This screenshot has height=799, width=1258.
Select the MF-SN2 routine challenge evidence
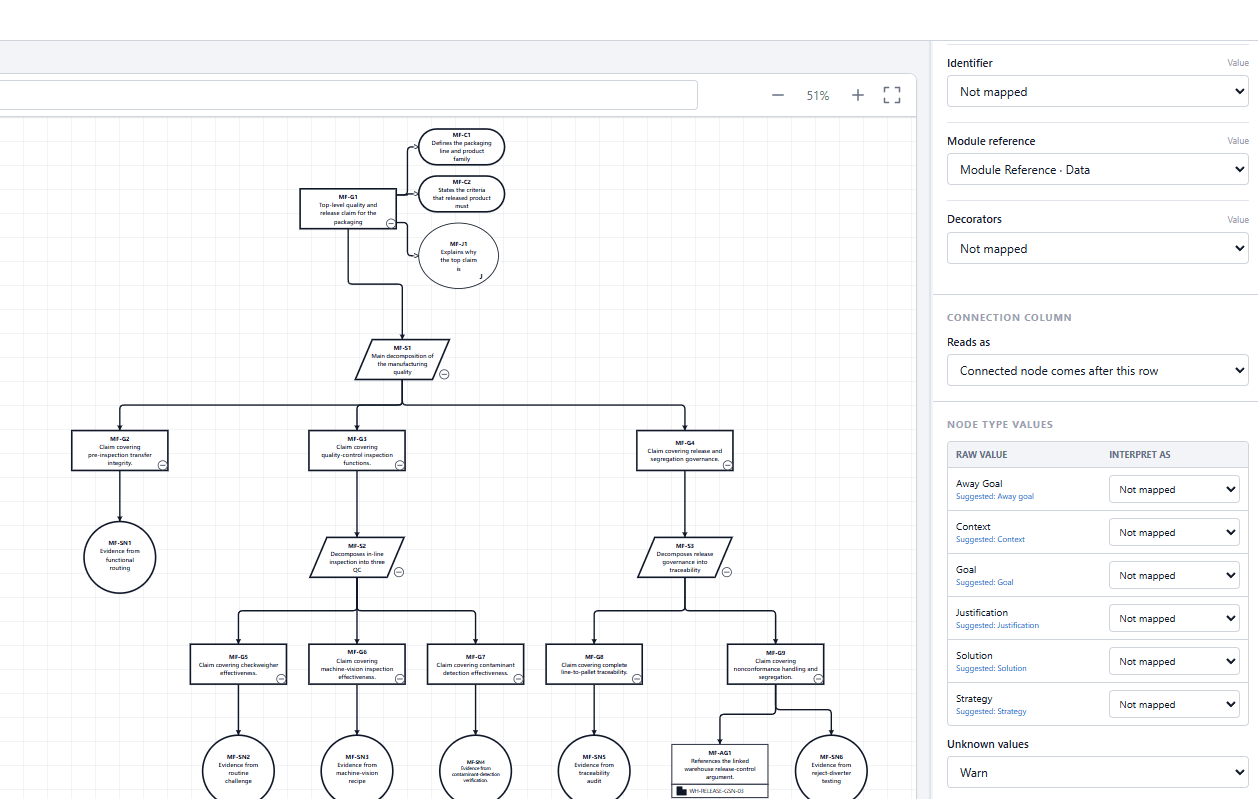(238, 769)
